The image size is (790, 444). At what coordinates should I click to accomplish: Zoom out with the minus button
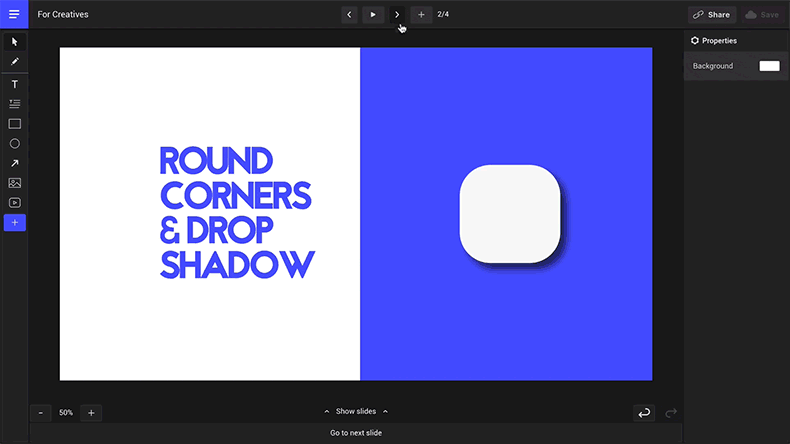click(41, 412)
